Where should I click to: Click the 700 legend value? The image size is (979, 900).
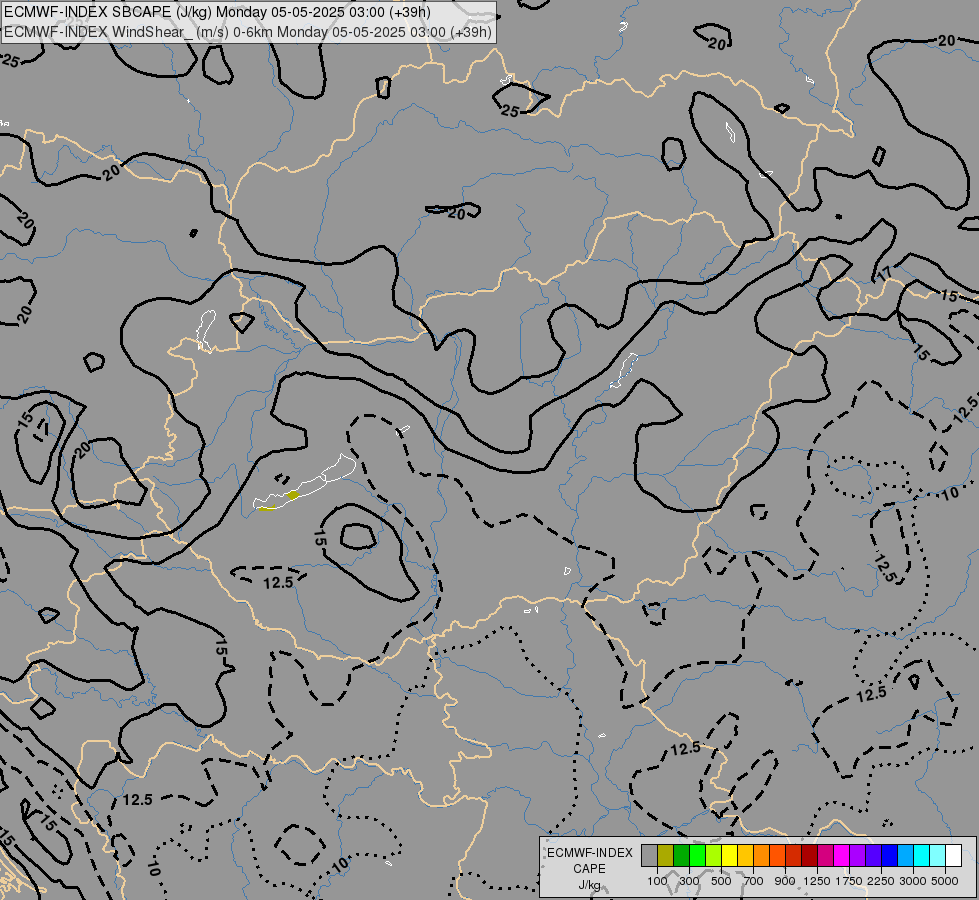[754, 881]
